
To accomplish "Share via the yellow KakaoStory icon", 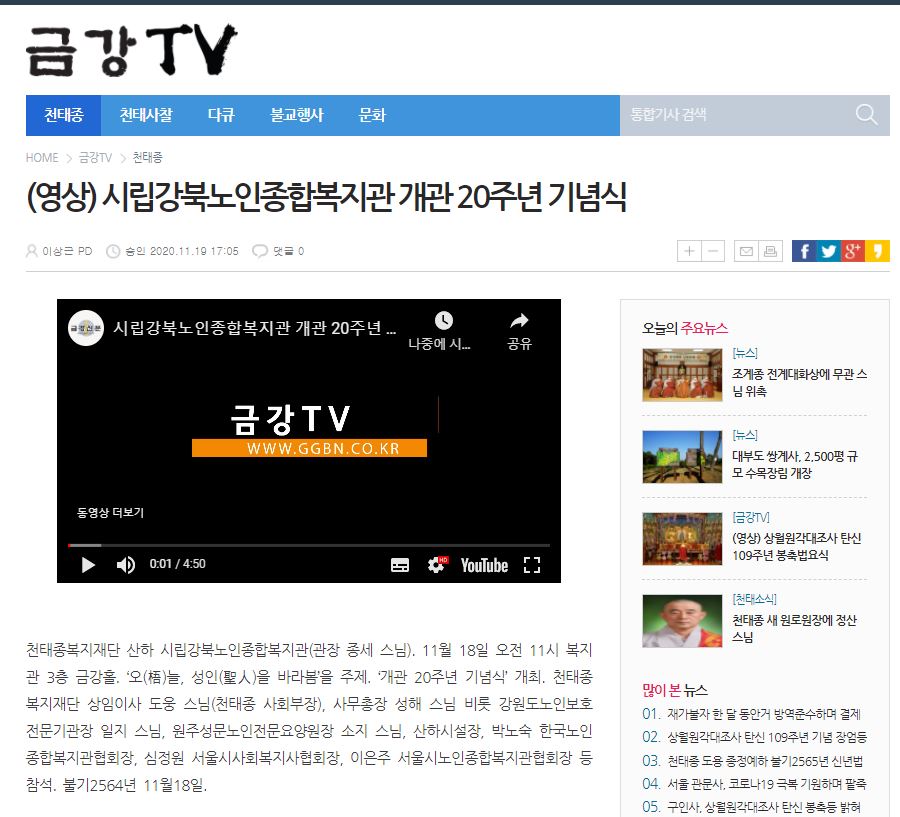I will point(878,251).
